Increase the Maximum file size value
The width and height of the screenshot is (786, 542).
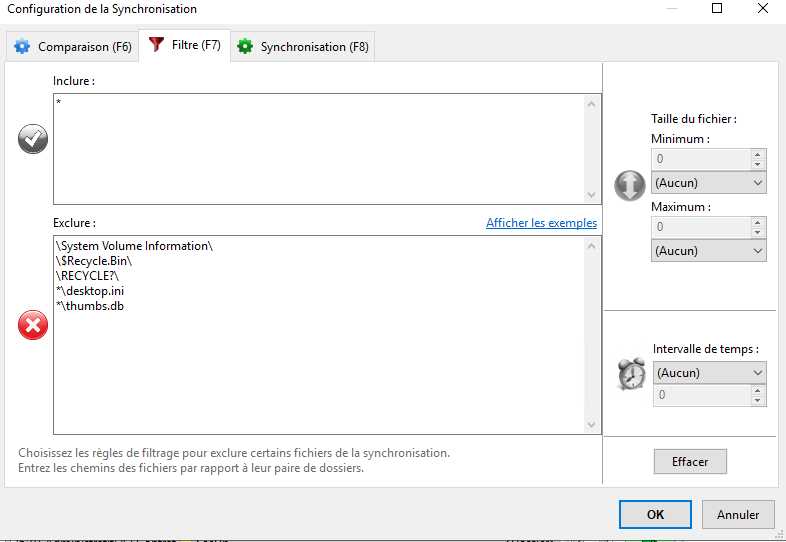[757, 223]
